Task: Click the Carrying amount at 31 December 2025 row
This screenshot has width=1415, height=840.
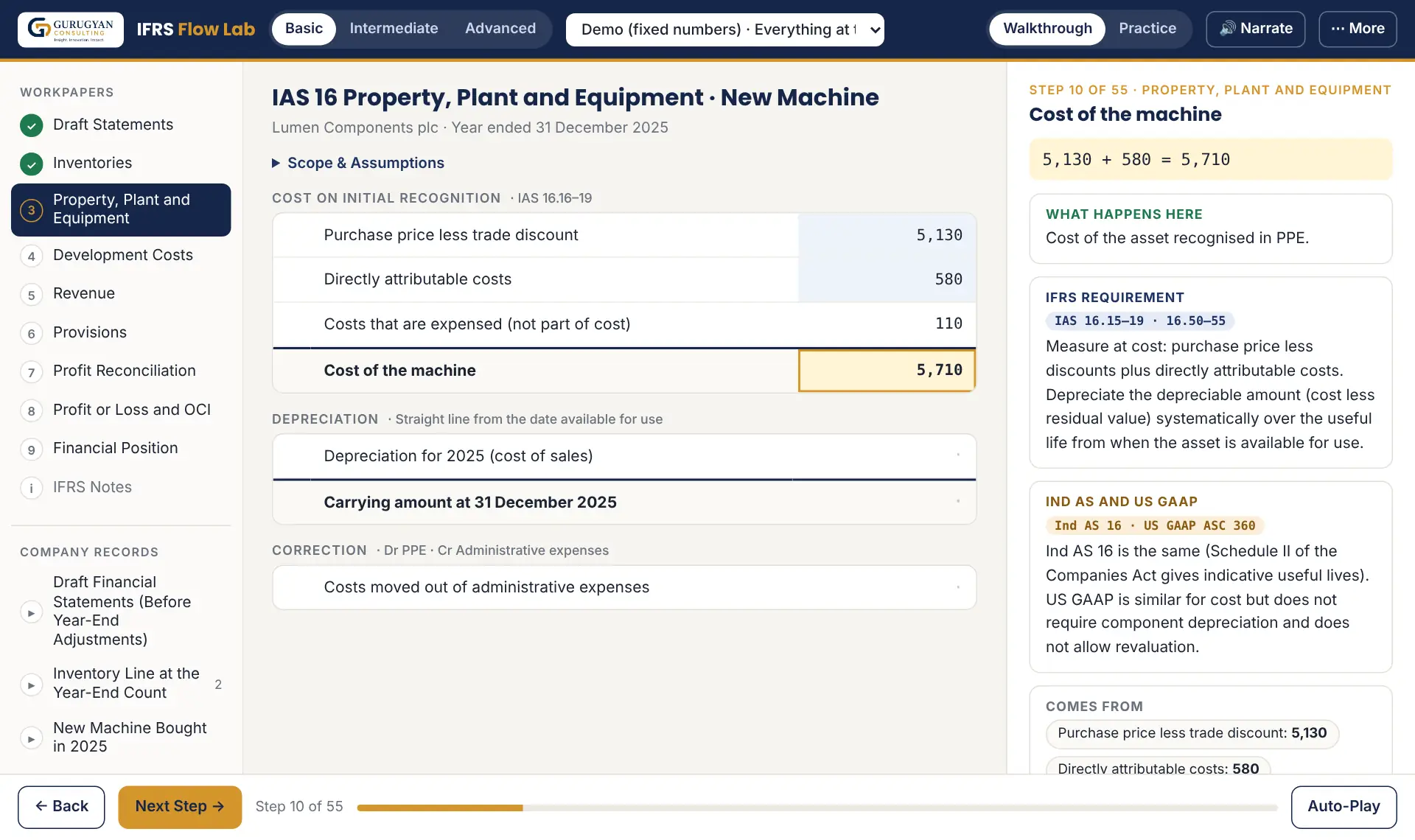Action: 624,503
